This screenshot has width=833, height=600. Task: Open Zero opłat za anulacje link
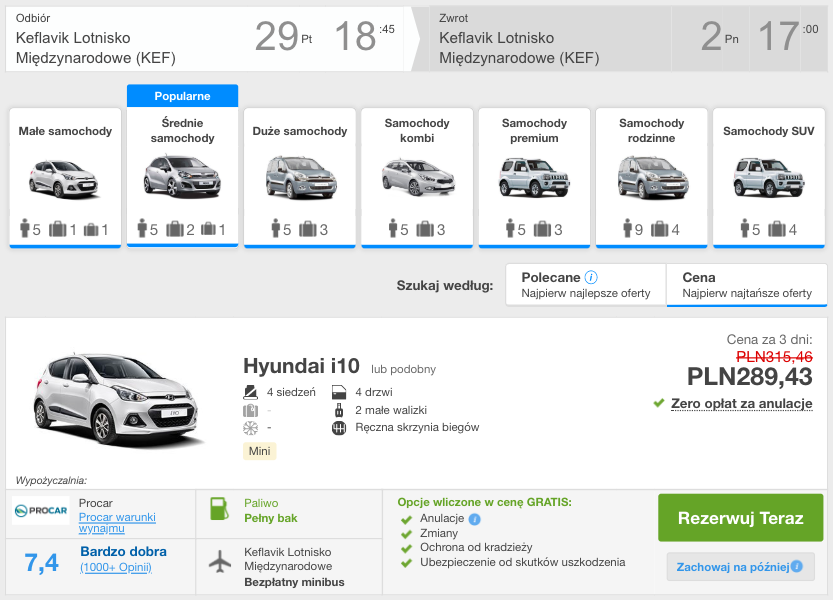click(x=742, y=403)
